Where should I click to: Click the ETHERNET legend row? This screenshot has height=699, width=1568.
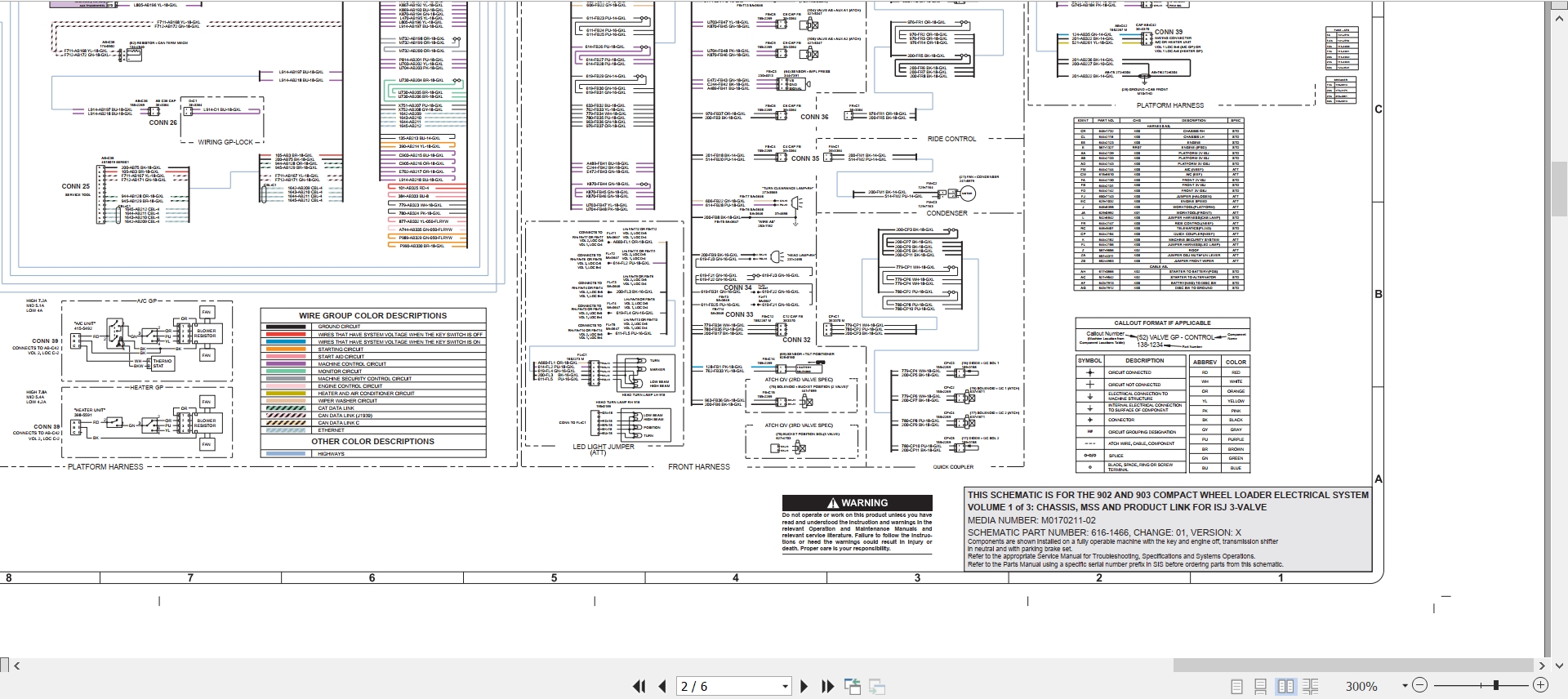pyautogui.click(x=373, y=430)
